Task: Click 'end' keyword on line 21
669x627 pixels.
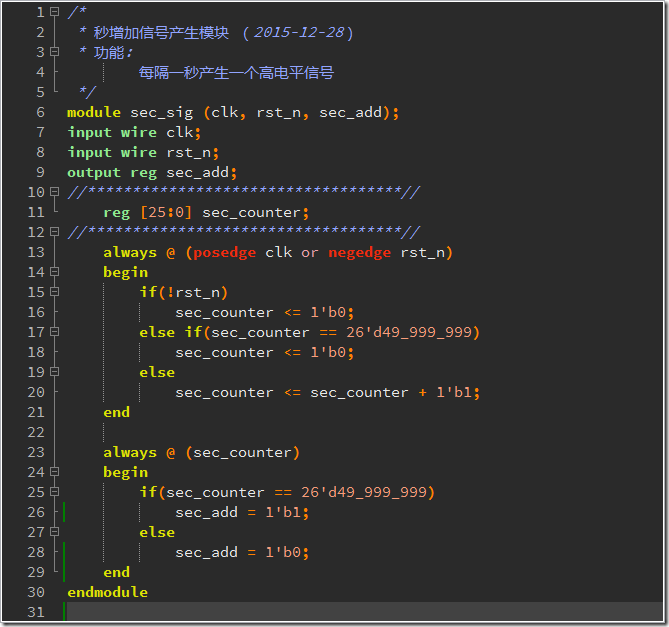Action: pos(116,412)
